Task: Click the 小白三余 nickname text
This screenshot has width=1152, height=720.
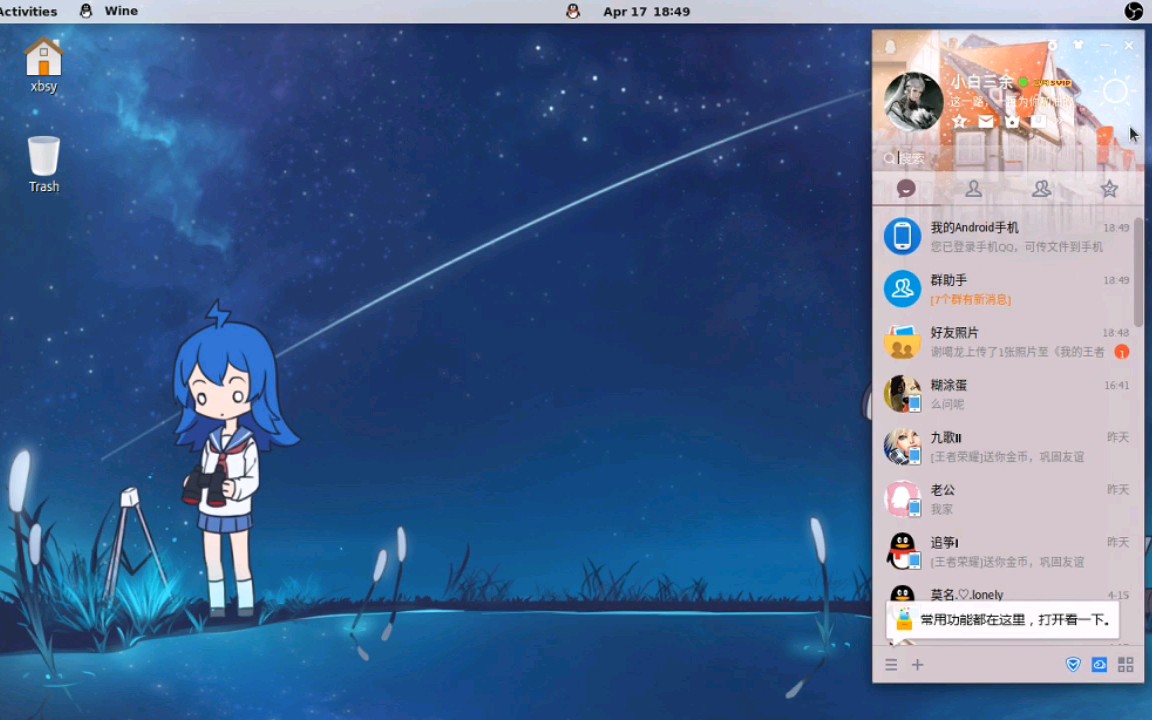Action: [982, 82]
